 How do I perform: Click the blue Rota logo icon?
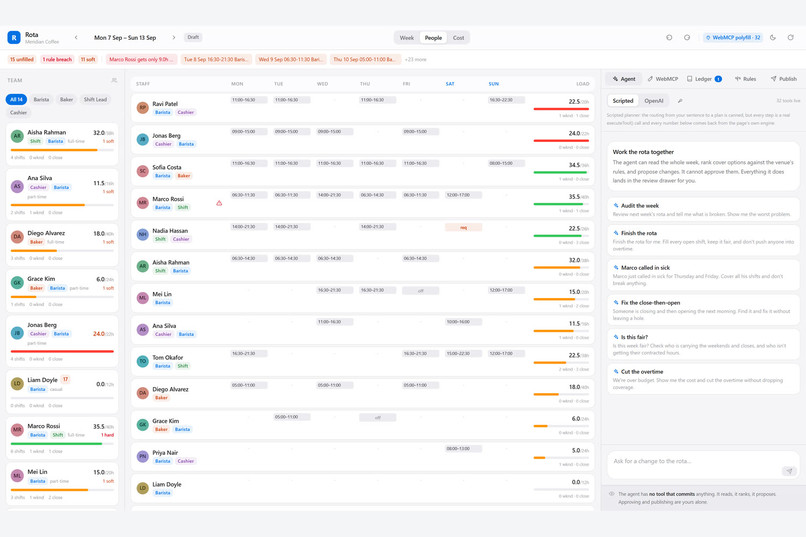click(x=14, y=38)
